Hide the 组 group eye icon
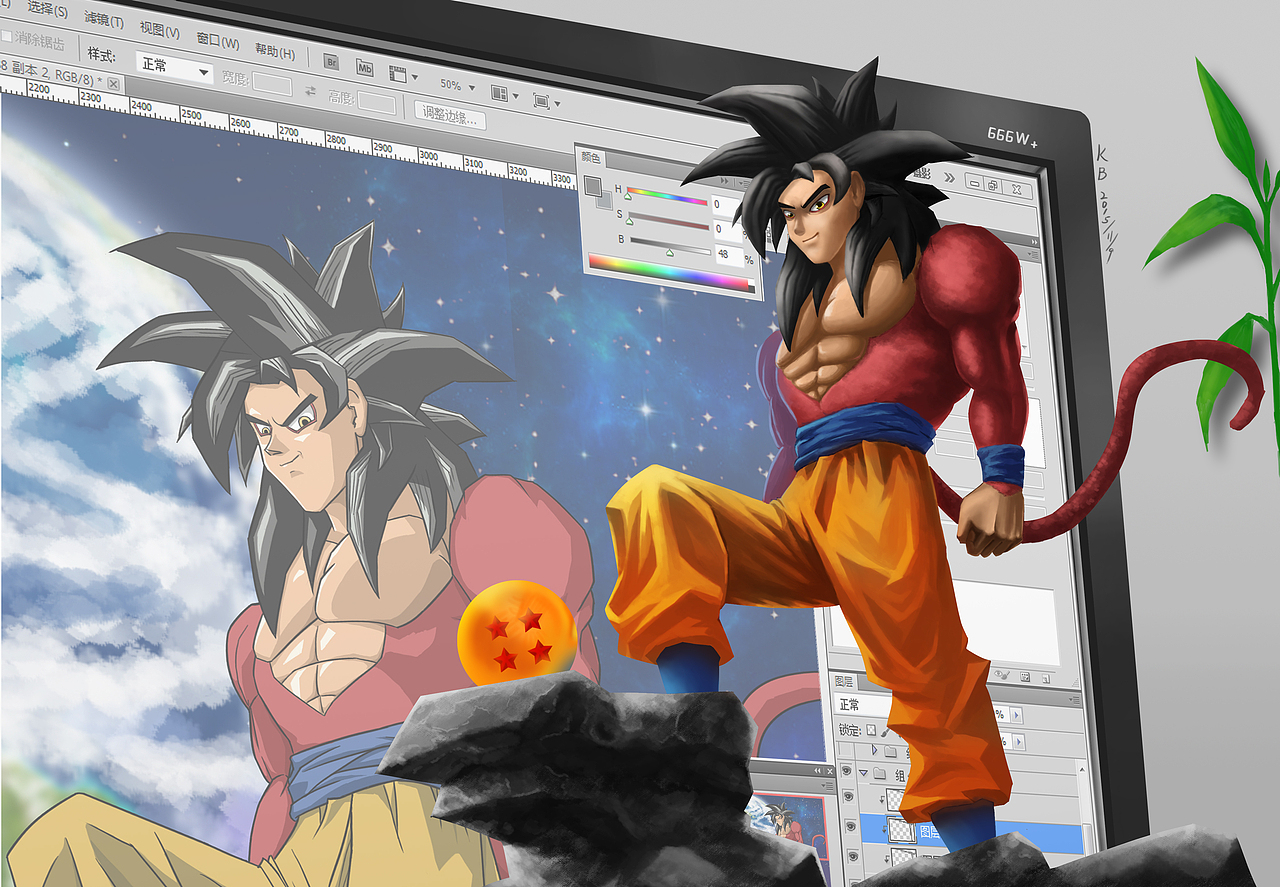This screenshot has width=1280, height=887. coord(847,770)
